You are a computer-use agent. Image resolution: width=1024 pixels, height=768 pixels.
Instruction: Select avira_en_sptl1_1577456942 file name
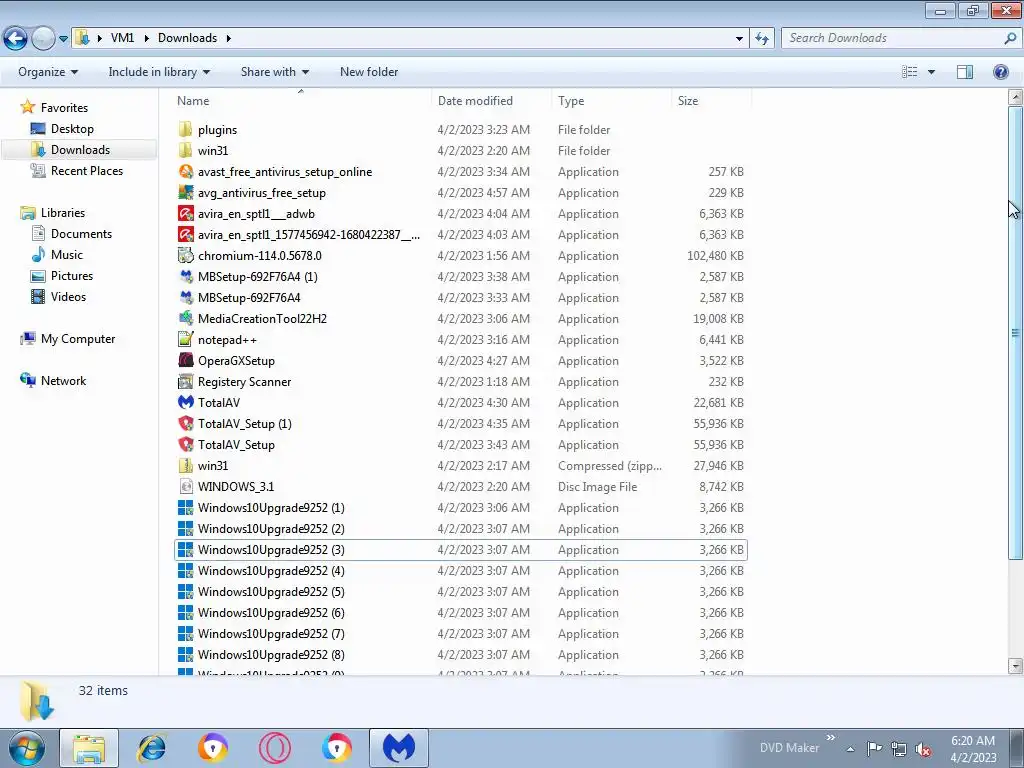[309, 234]
